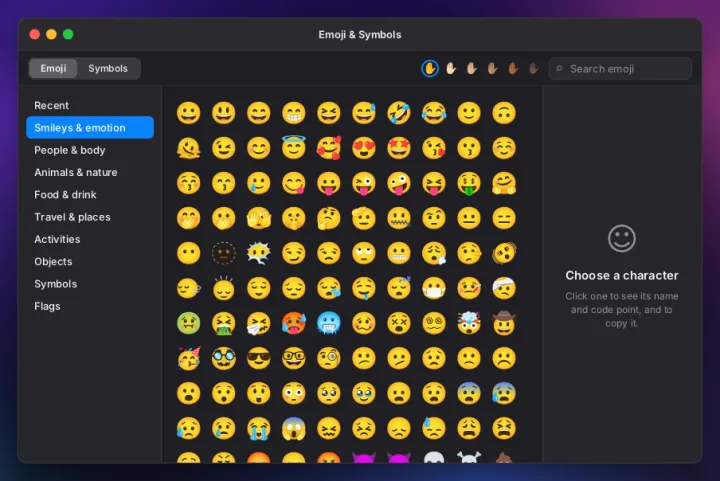
Task: Select the smiling face with halo emoji
Action: point(293,148)
